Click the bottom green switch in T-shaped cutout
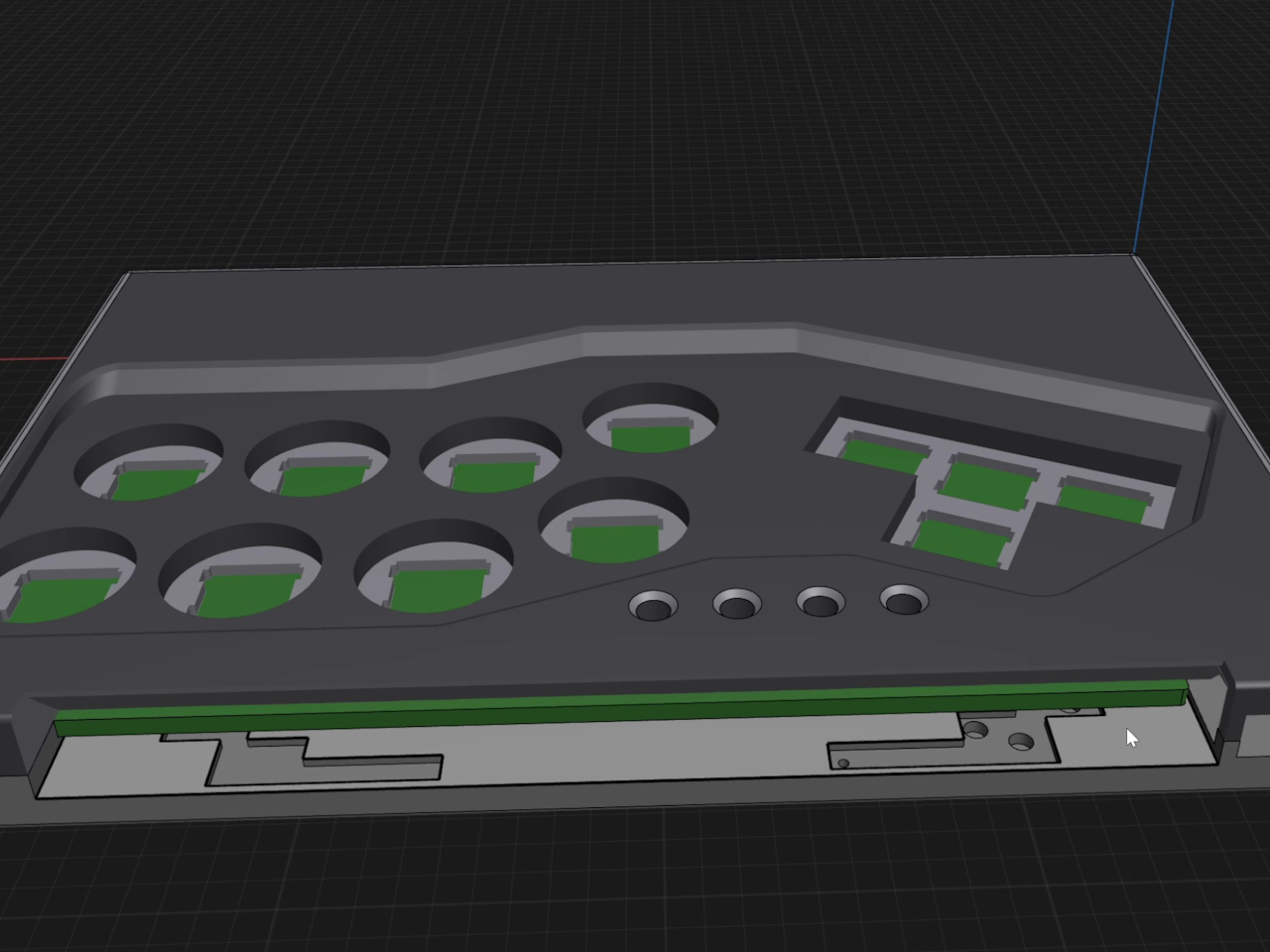 [958, 539]
